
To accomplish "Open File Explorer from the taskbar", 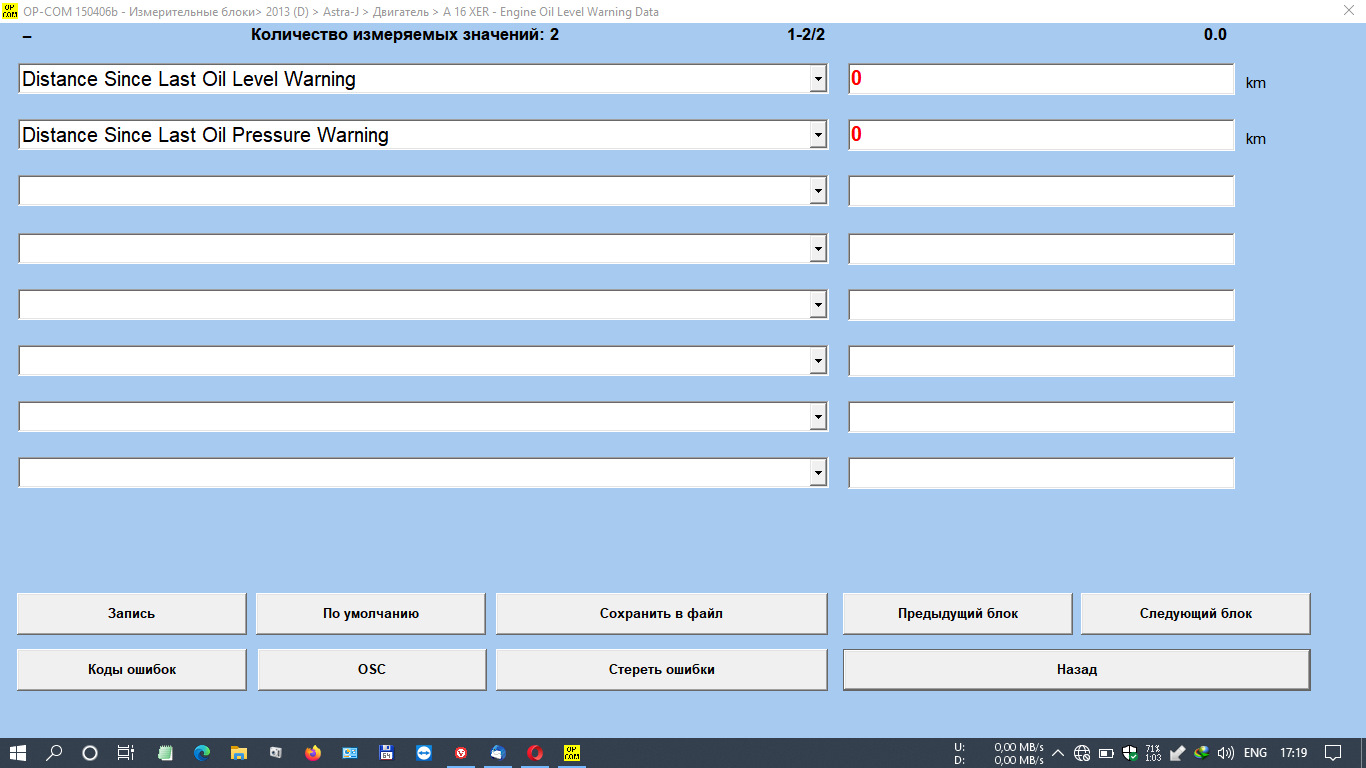I will click(x=239, y=753).
